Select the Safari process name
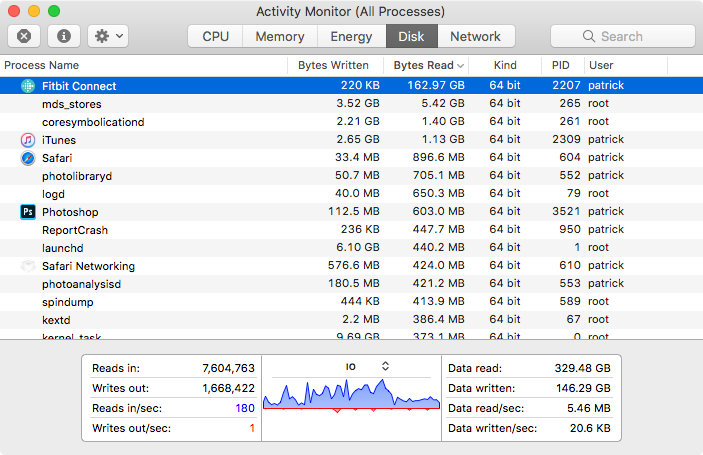The image size is (703, 455). pos(57,158)
